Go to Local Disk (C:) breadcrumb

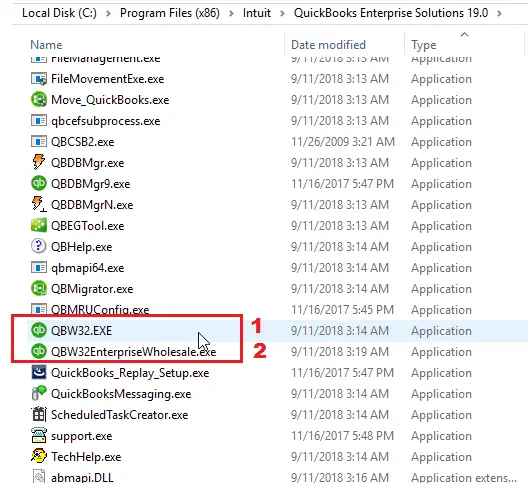point(59,13)
